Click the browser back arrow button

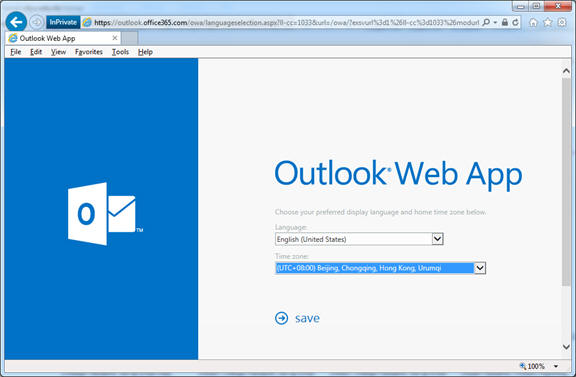click(x=16, y=22)
